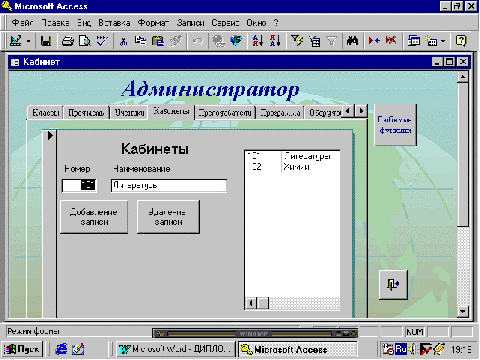480x360 pixels.
Task: Click the New Record toolbar icon
Action: (374, 41)
